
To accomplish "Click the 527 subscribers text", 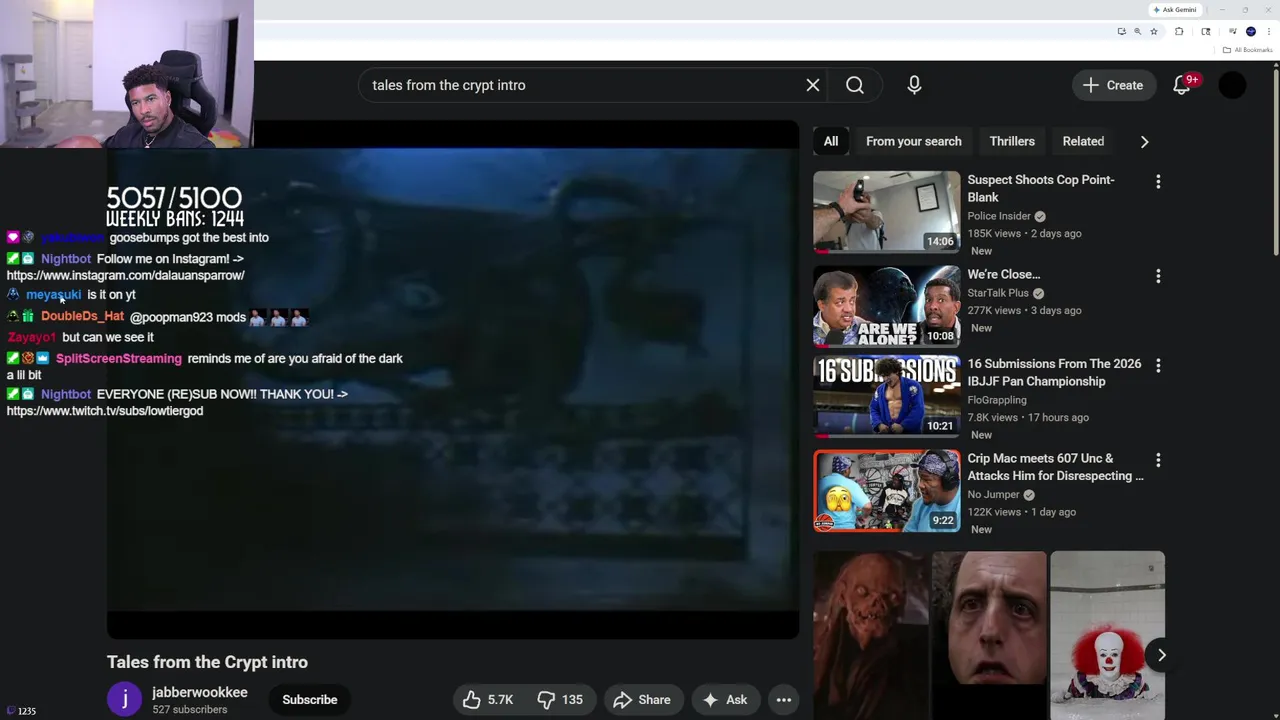I will (189, 710).
